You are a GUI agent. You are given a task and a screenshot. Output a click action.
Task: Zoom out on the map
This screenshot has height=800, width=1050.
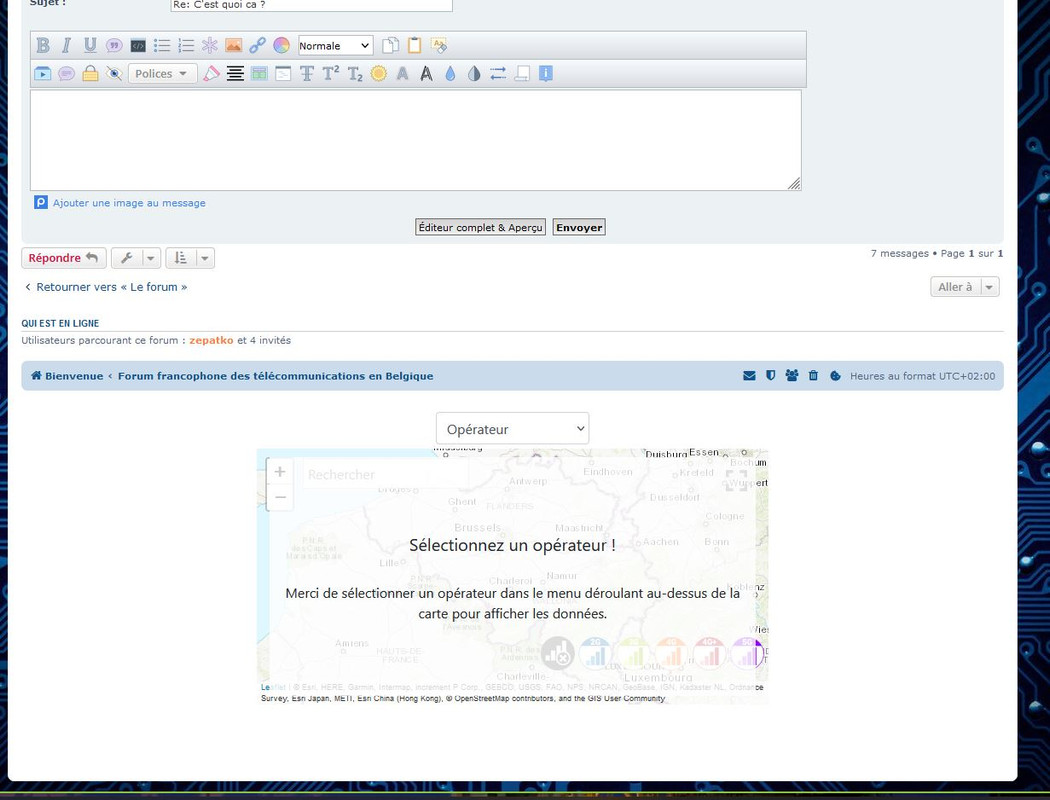click(280, 497)
